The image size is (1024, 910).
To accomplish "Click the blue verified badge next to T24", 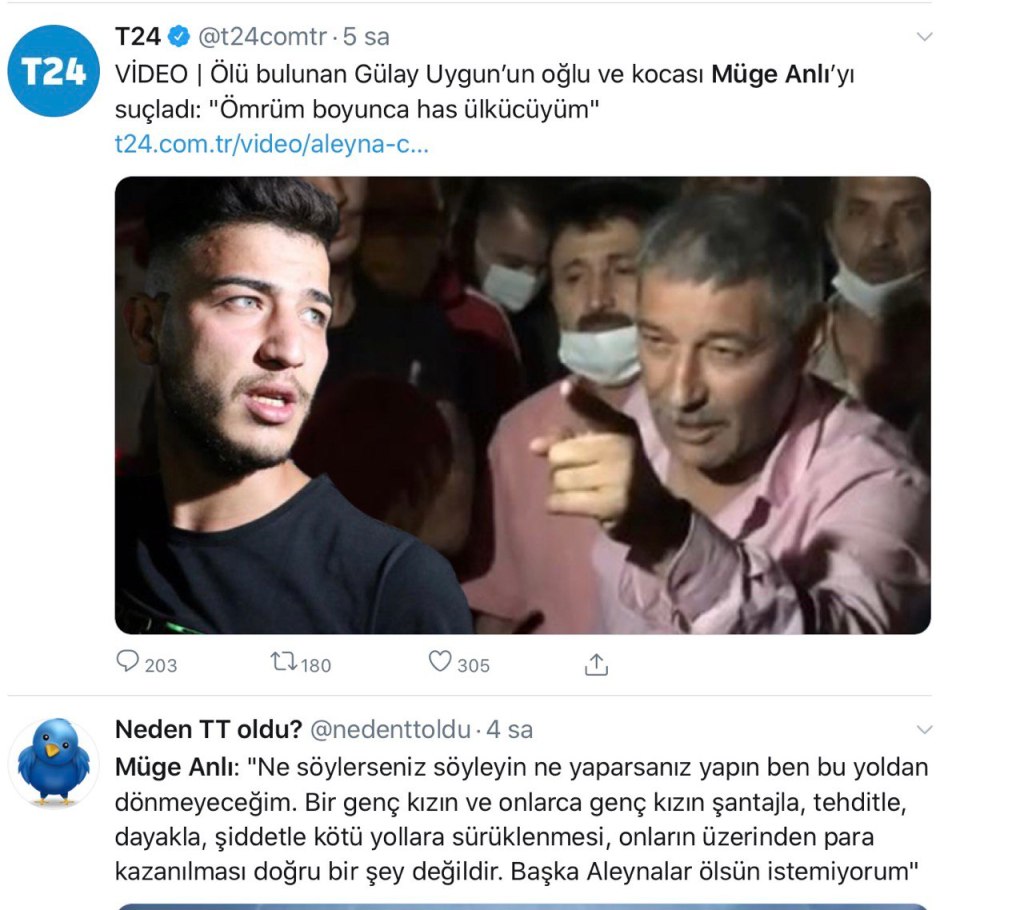I will (179, 37).
